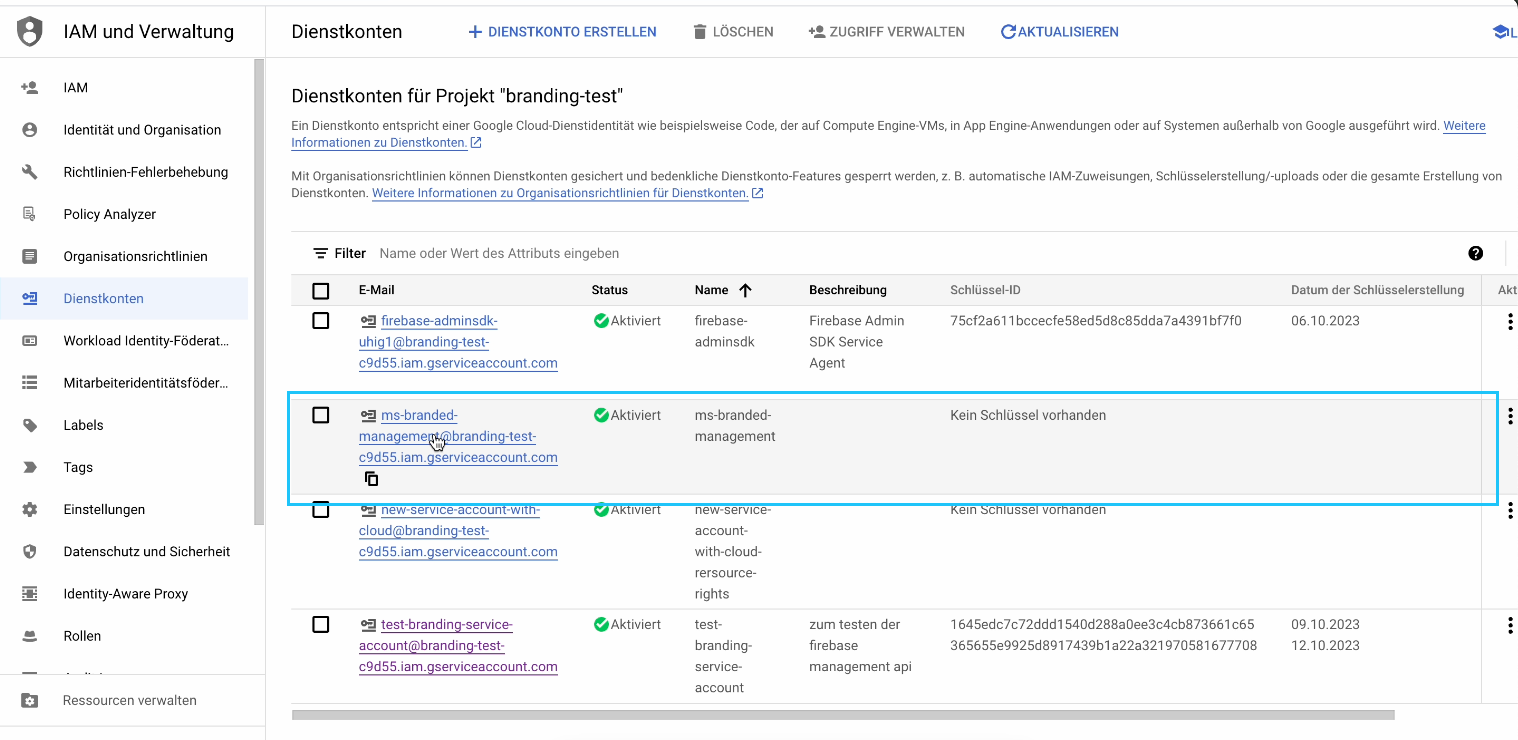Click the Richtlinien-Fehlerbehebung wrench icon

[30, 172]
